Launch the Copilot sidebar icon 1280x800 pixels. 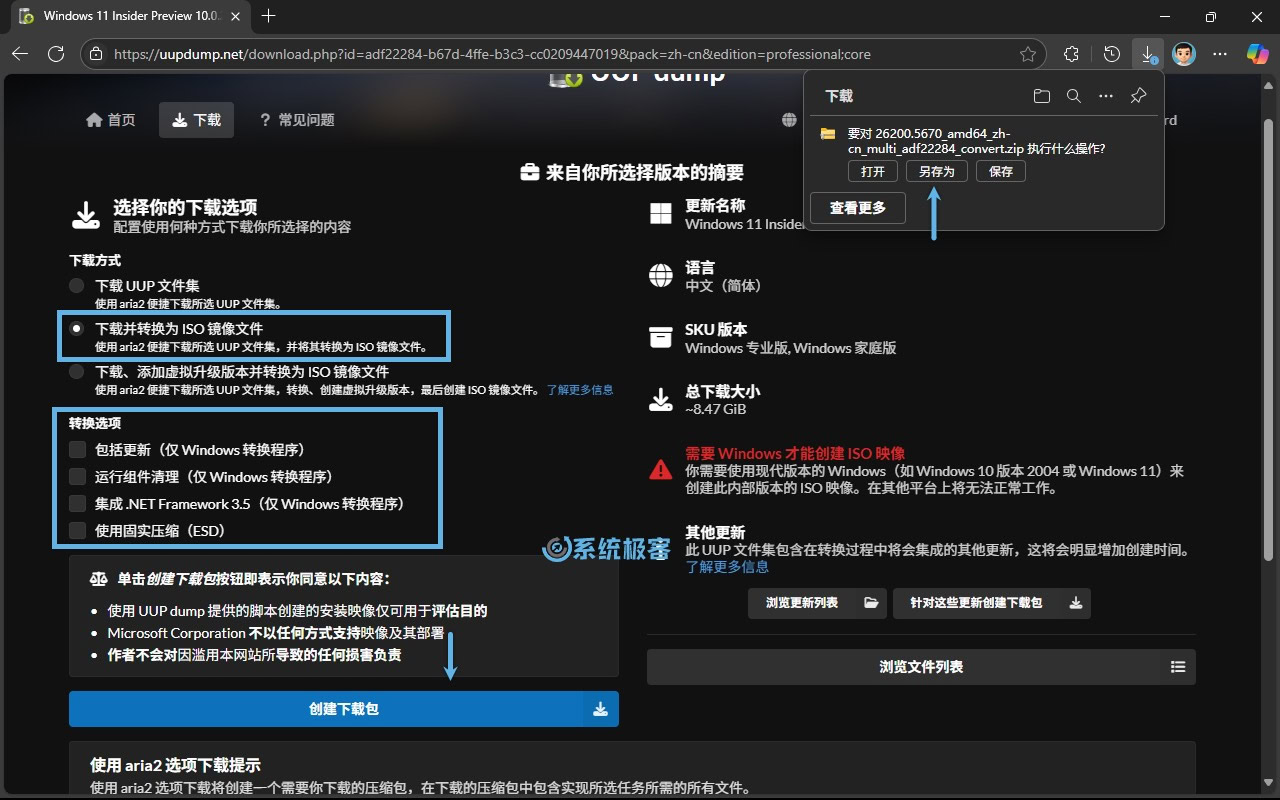(1257, 54)
